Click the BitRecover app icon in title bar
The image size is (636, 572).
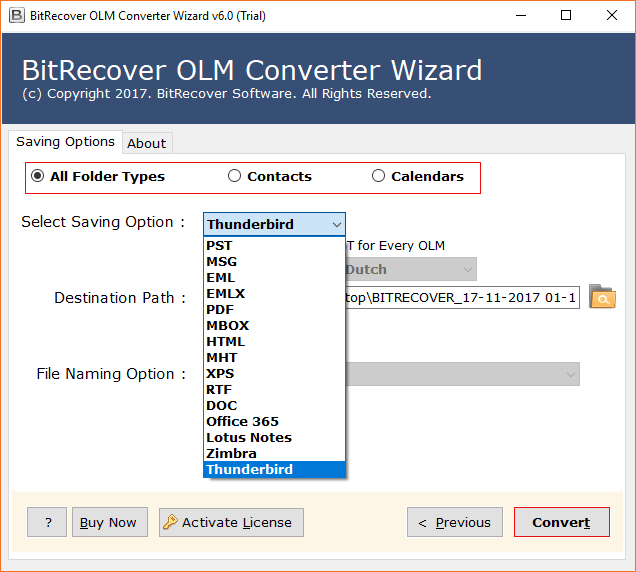click(14, 15)
